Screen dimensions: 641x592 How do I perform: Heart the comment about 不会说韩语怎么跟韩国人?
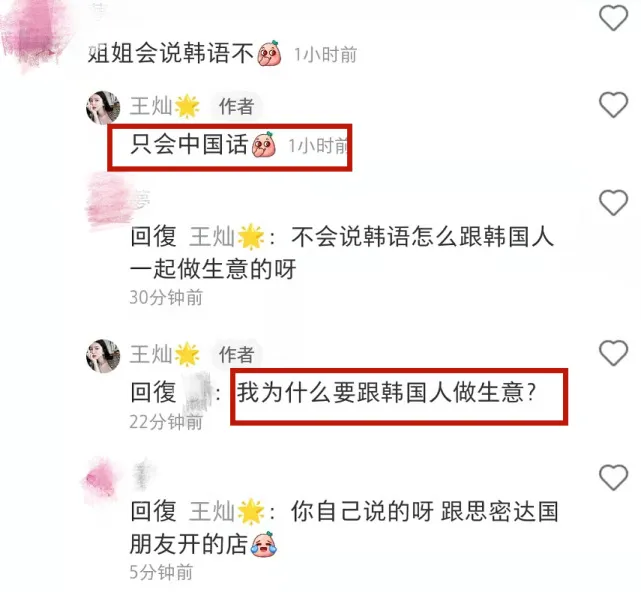click(x=613, y=203)
